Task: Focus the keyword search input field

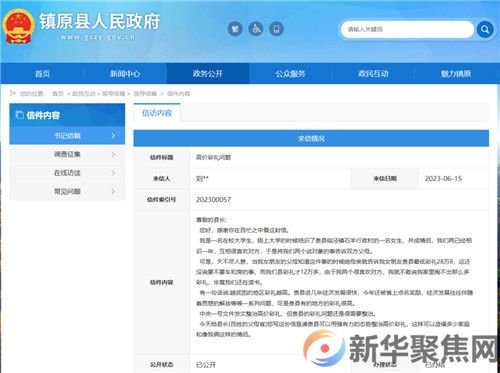Action: (x=407, y=29)
